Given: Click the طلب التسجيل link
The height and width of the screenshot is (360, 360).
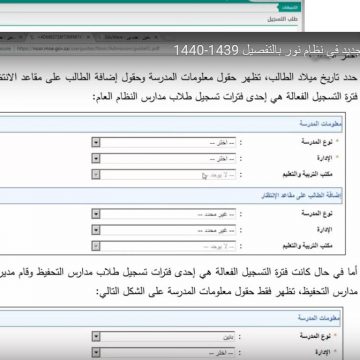Looking at the screenshot, I should (x=282, y=19).
